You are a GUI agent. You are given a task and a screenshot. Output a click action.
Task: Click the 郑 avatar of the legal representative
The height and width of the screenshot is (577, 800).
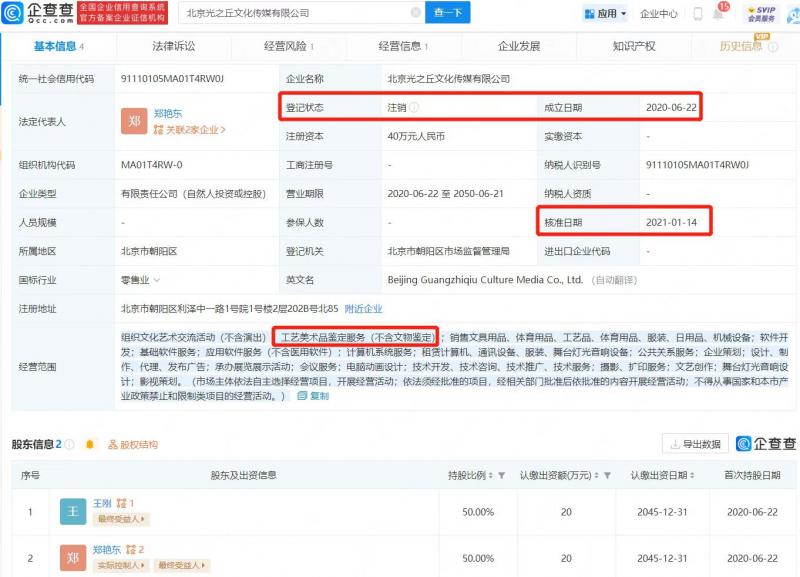click(x=134, y=121)
